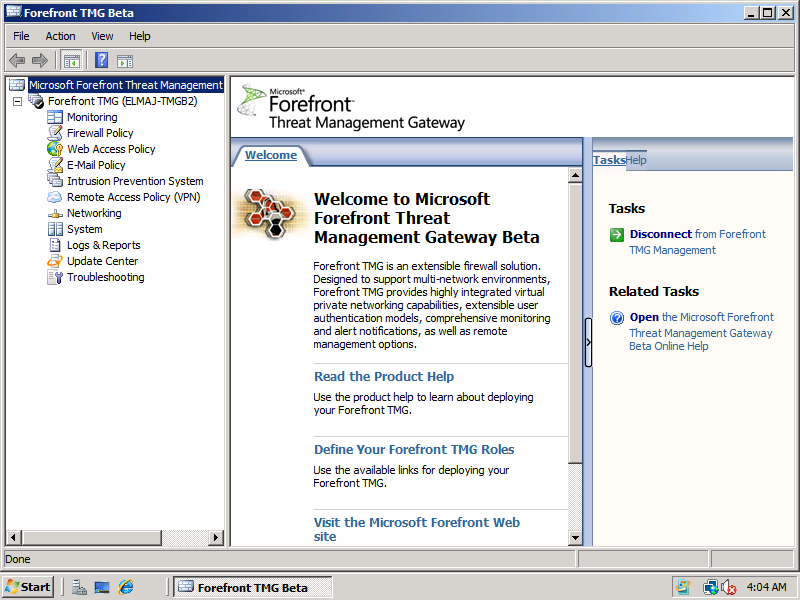Click Disconnect from Forefront TMG Management
Viewport: 800px width, 600px height.
pyautogui.click(x=659, y=234)
